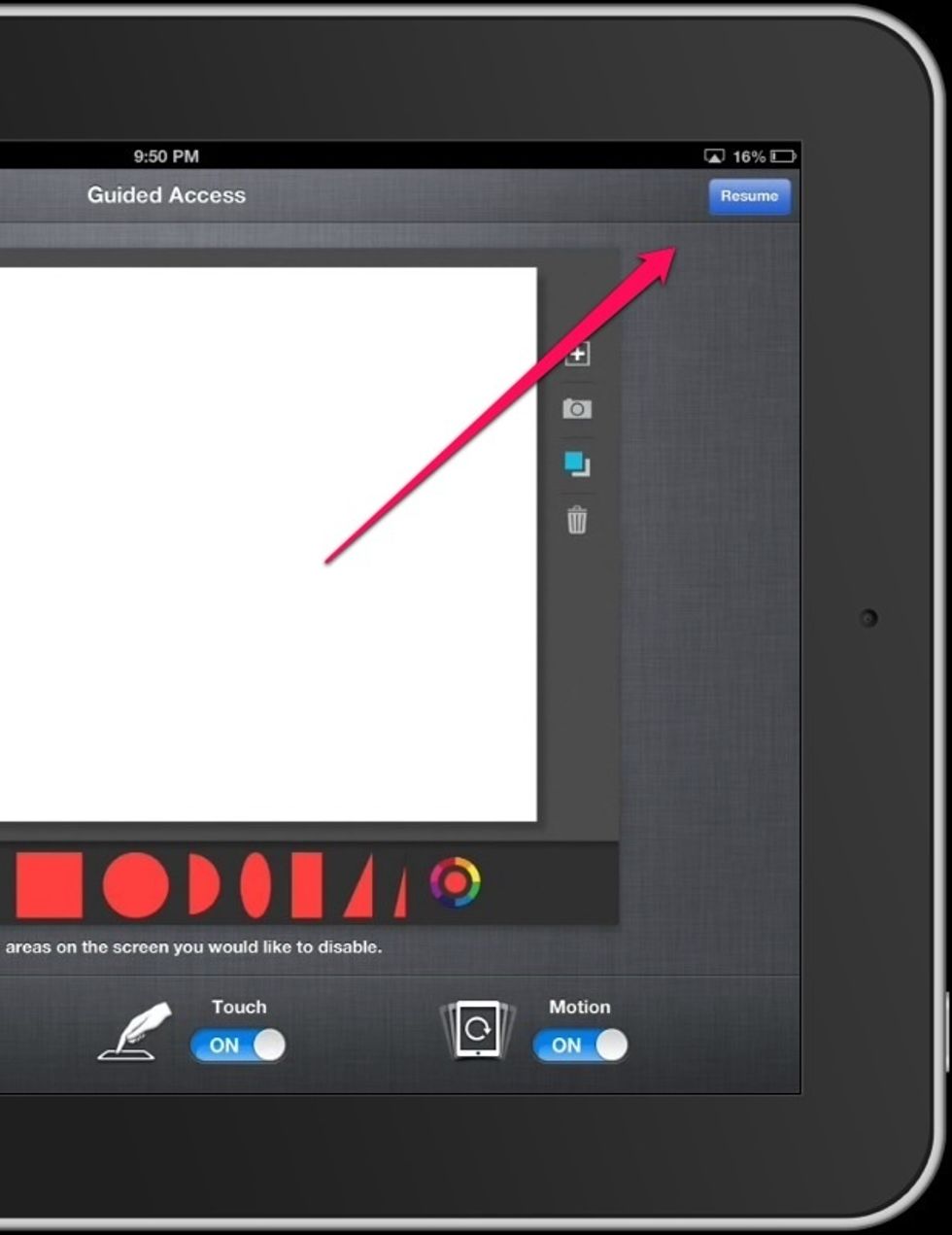
Task: Turn off the Touch switch
Action: click(x=238, y=1045)
